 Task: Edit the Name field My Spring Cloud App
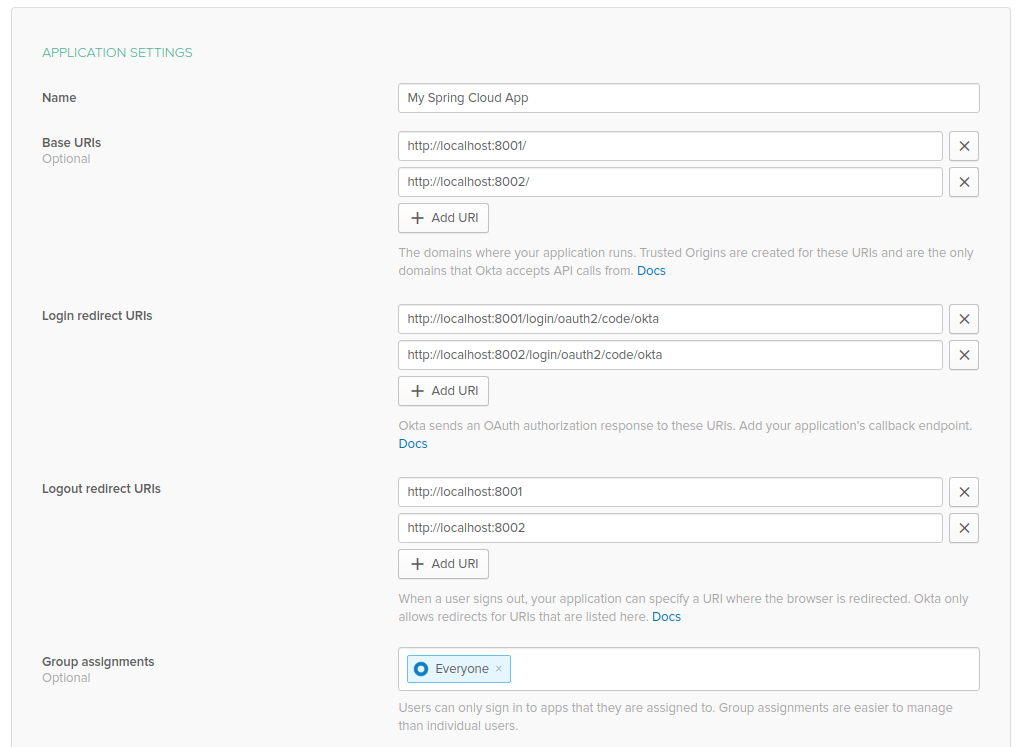(x=689, y=98)
